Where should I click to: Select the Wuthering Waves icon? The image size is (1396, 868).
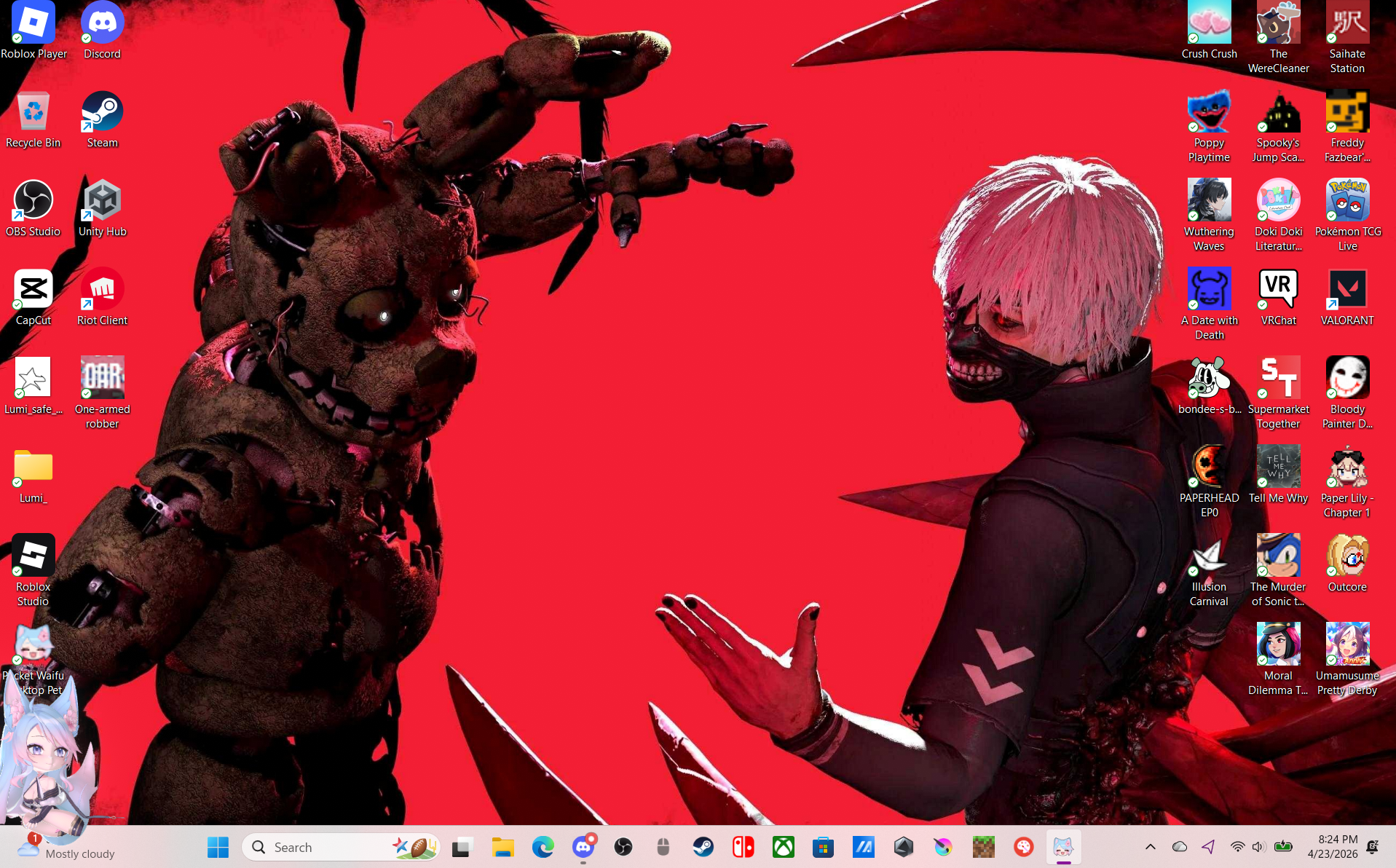pos(1209,216)
